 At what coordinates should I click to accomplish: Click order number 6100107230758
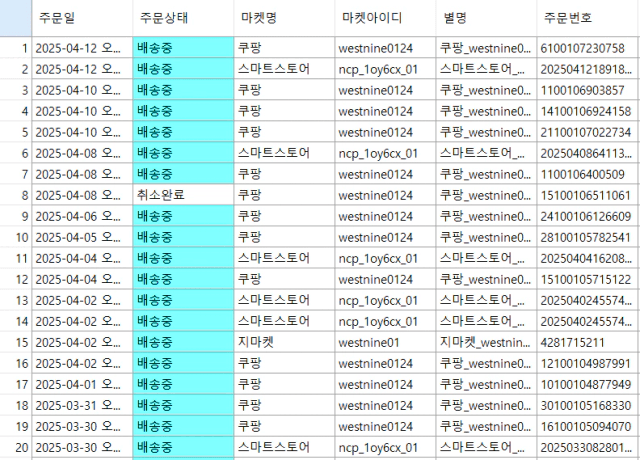click(x=588, y=47)
